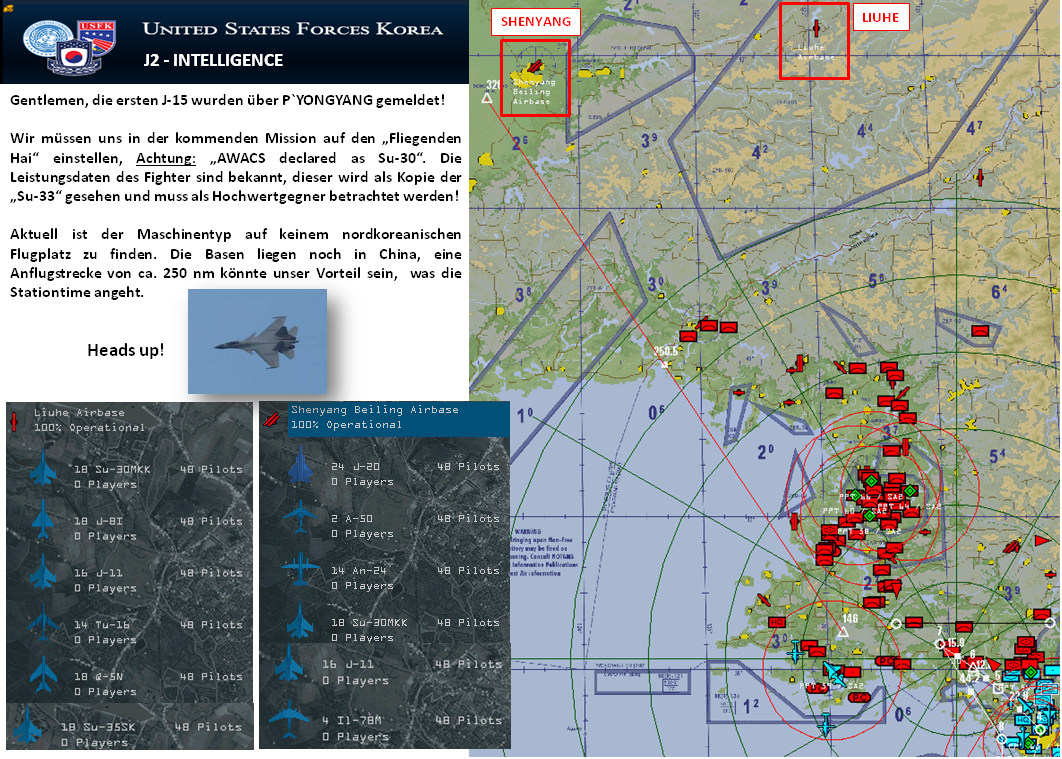The image size is (1062, 759).
Task: Select the 4 Il-78M row text
Action: 352,720
